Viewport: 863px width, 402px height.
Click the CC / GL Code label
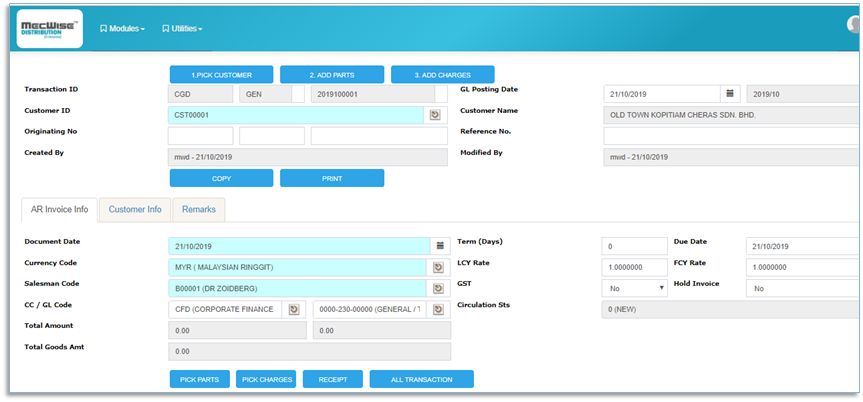(48, 305)
